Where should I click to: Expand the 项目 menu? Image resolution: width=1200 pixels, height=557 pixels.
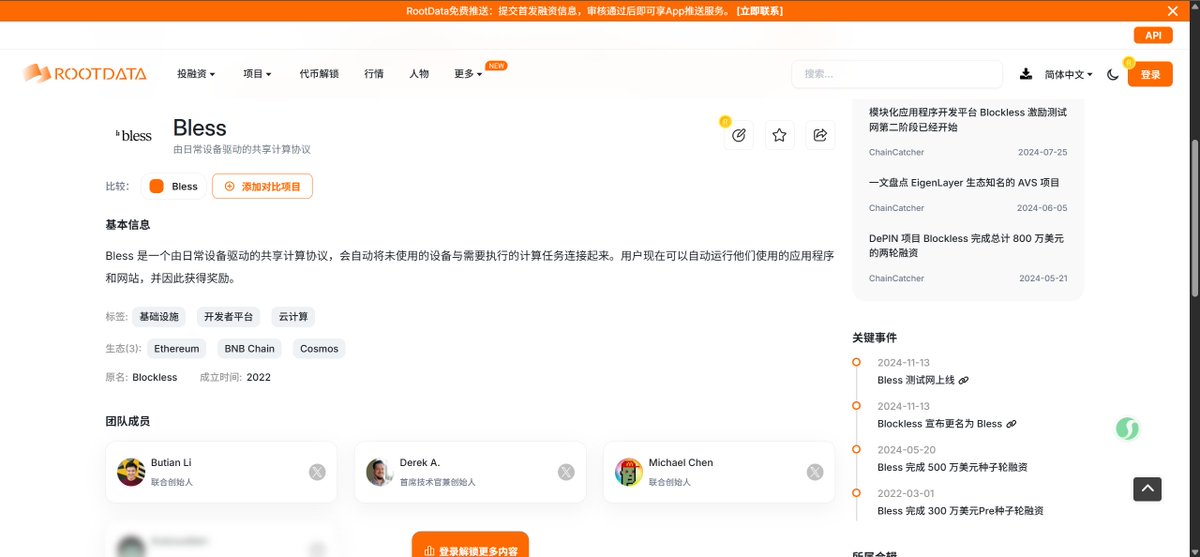click(x=257, y=74)
